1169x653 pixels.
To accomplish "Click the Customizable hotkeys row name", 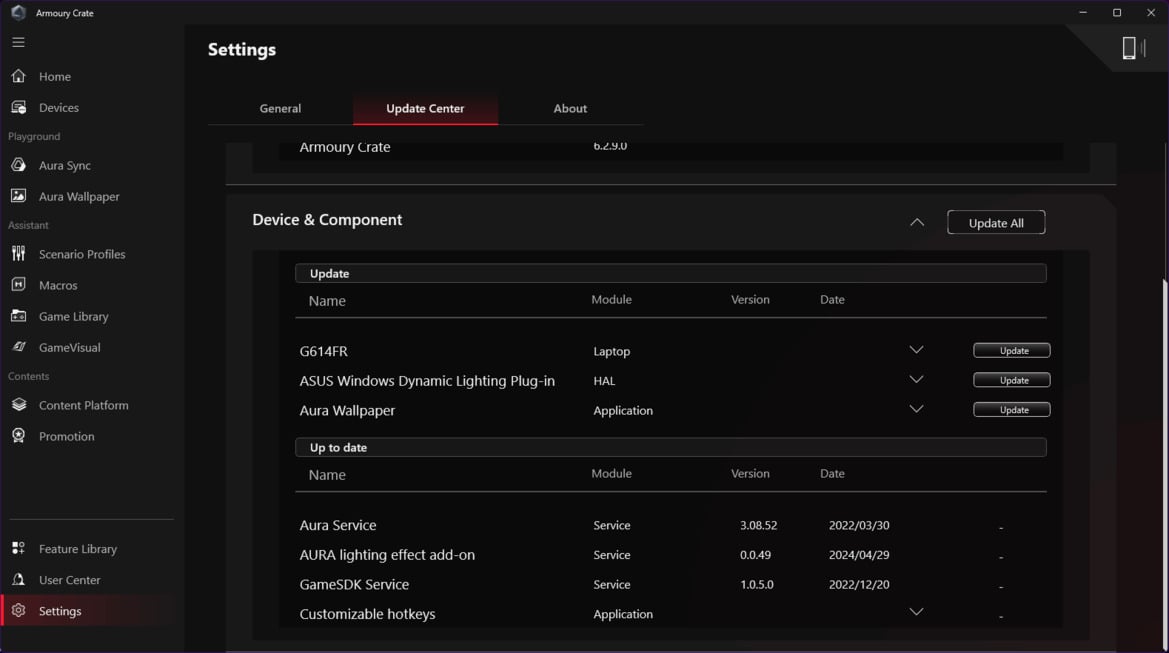I will (x=368, y=614).
